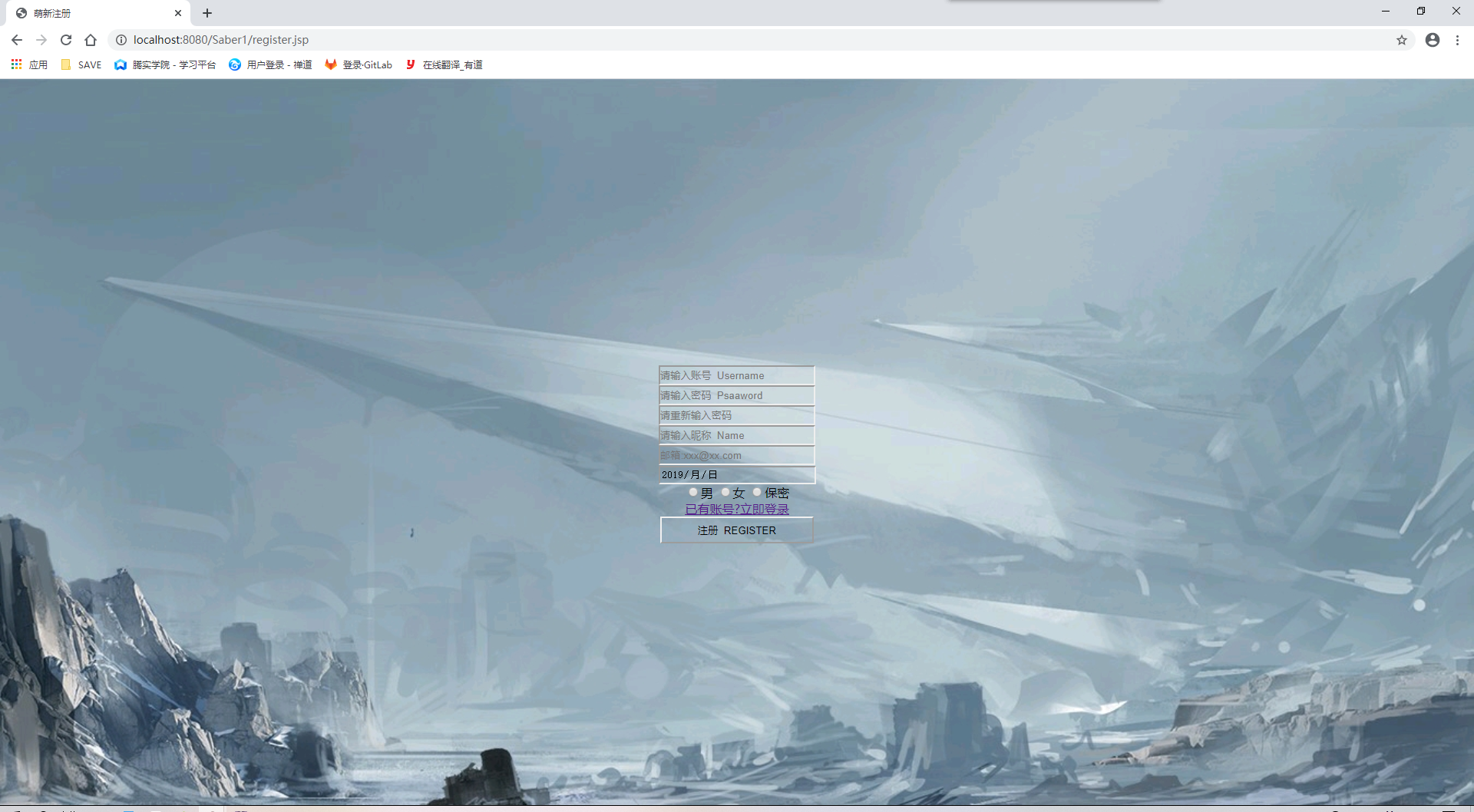Open 登录·GitLab bookmark
Image resolution: width=1474 pixels, height=812 pixels.
pyautogui.click(x=359, y=65)
